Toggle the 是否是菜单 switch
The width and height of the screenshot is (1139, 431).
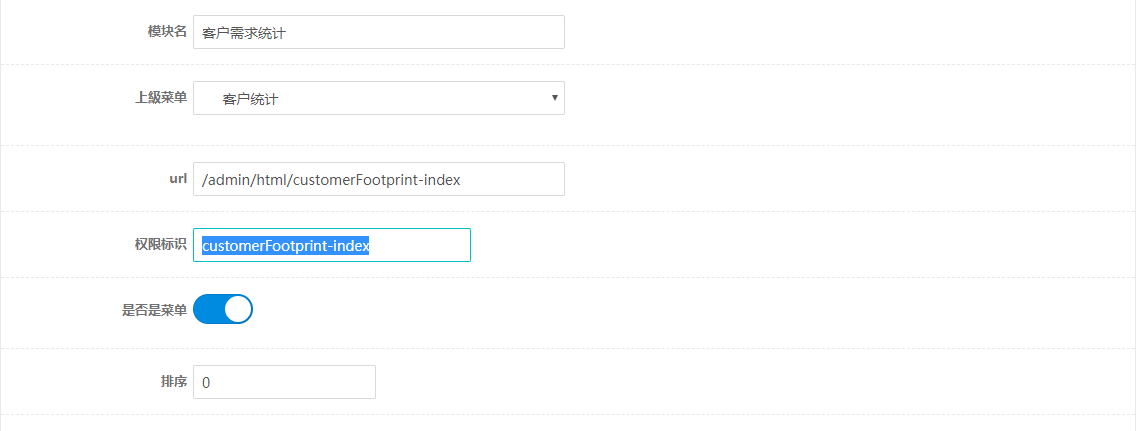[223, 309]
